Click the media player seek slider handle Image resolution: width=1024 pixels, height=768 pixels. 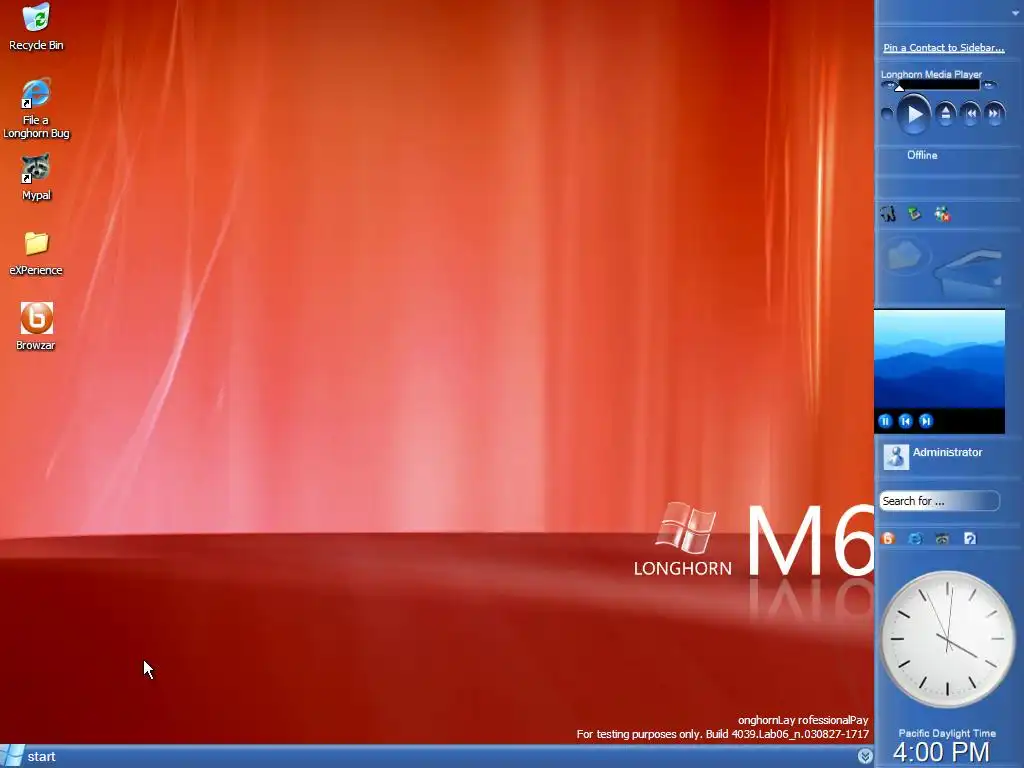tap(899, 87)
